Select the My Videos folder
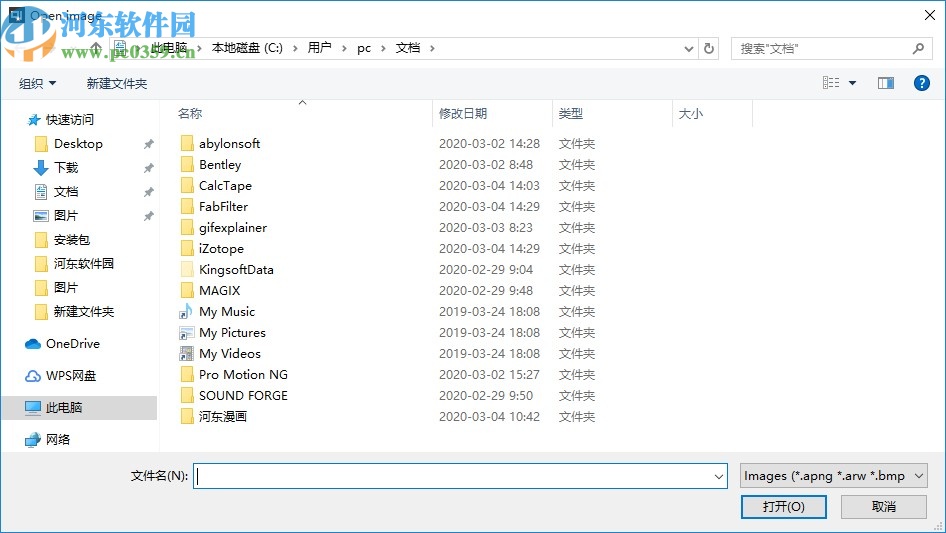946x533 pixels. [x=230, y=354]
